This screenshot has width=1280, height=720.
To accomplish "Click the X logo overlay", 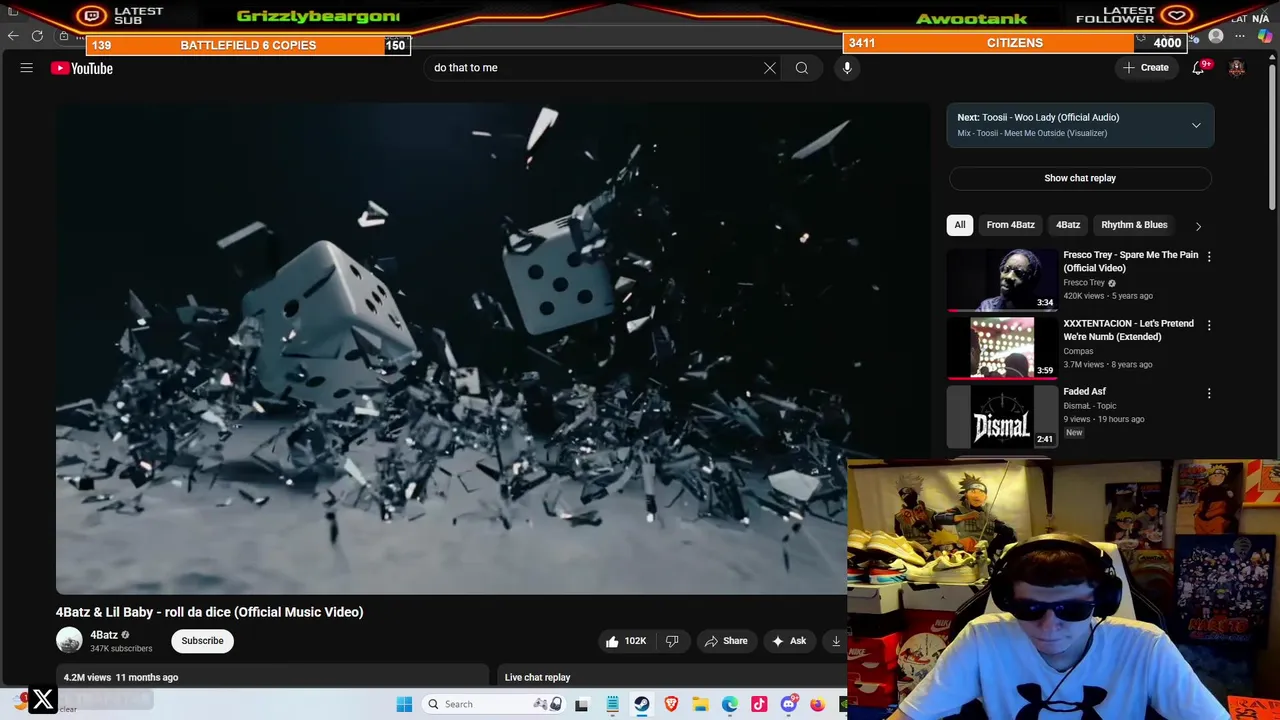I will pyautogui.click(x=43, y=700).
